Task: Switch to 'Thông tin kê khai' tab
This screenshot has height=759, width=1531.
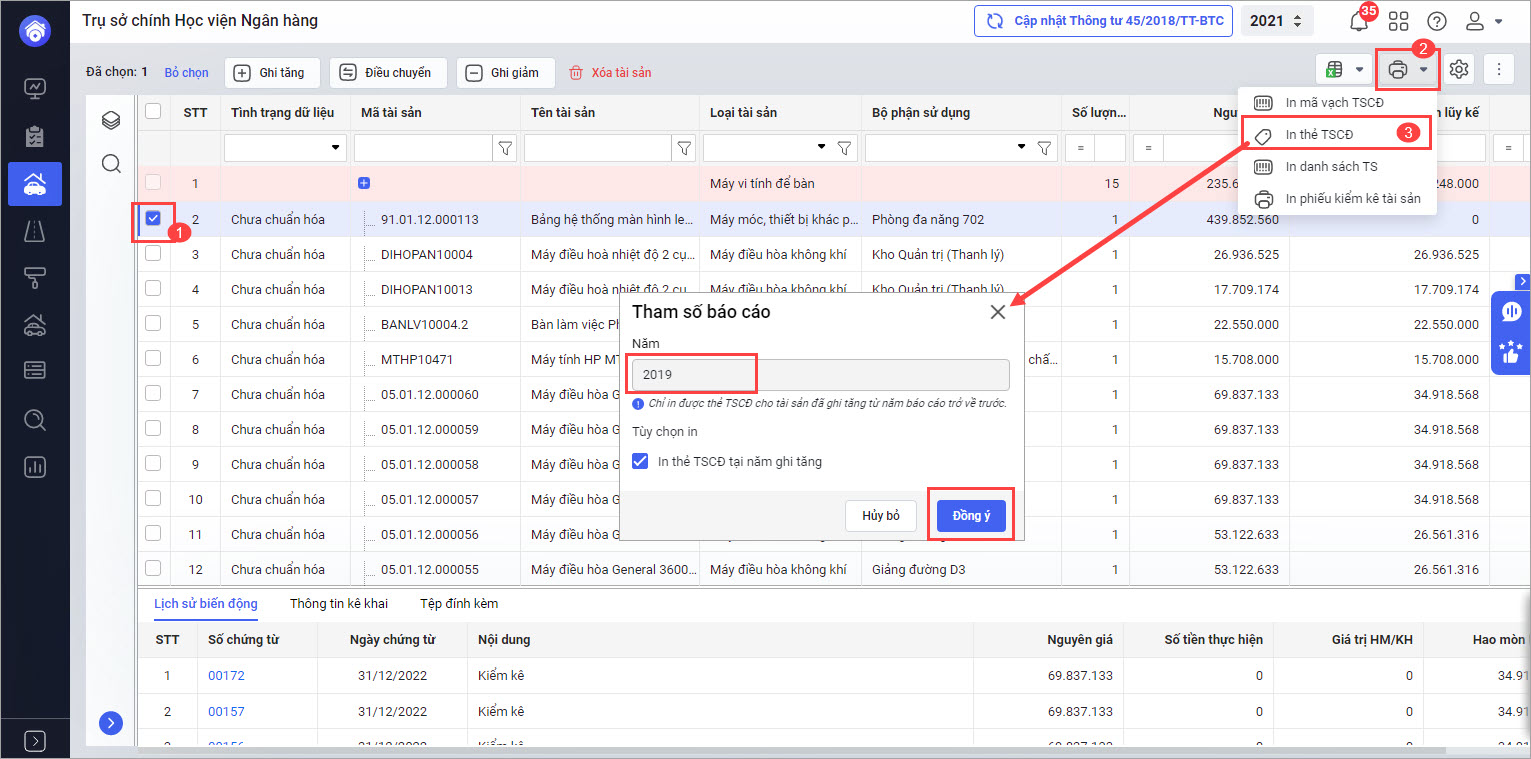Action: pos(339,603)
